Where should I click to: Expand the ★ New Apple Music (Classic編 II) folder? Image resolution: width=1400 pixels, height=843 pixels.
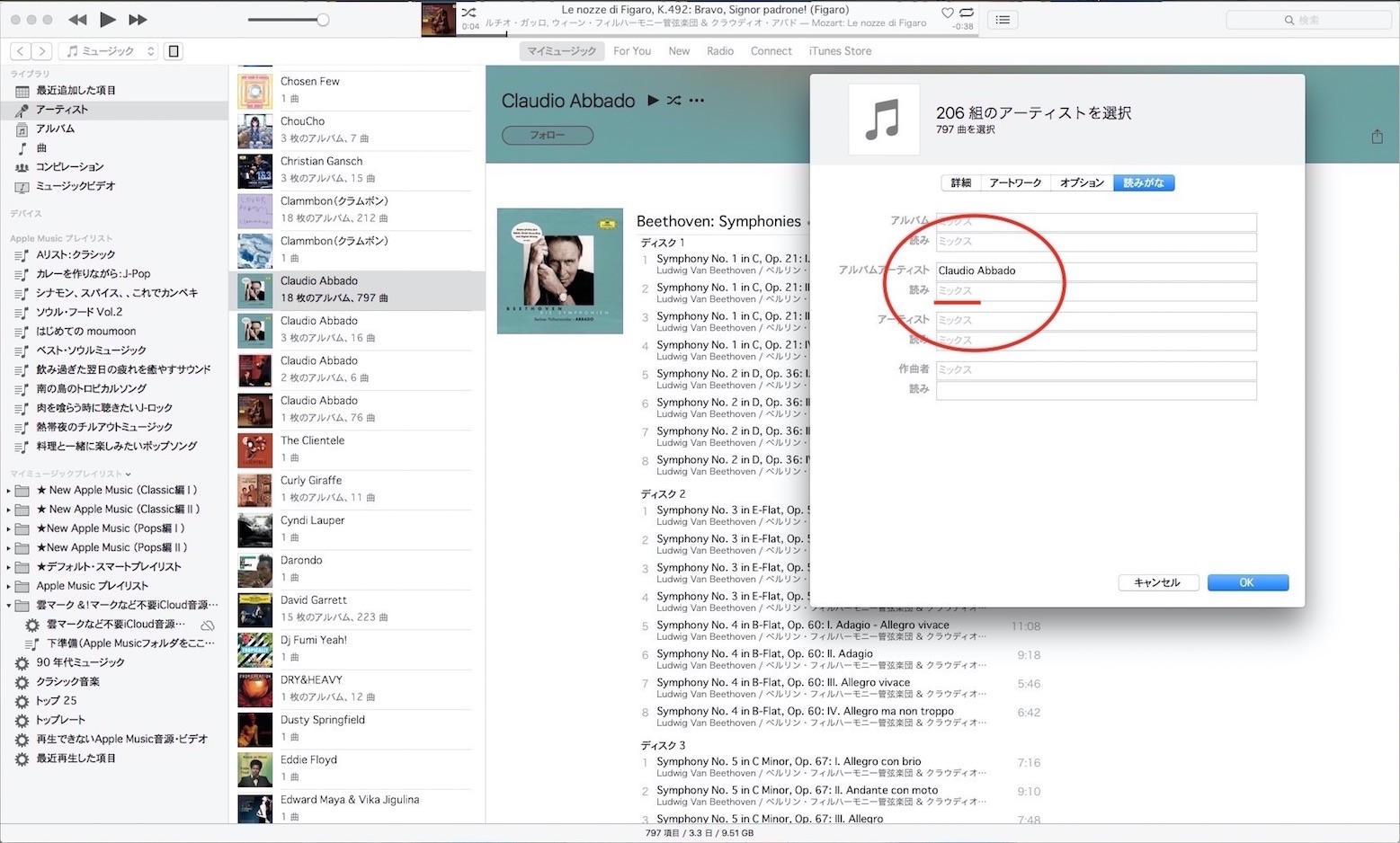pyautogui.click(x=8, y=510)
